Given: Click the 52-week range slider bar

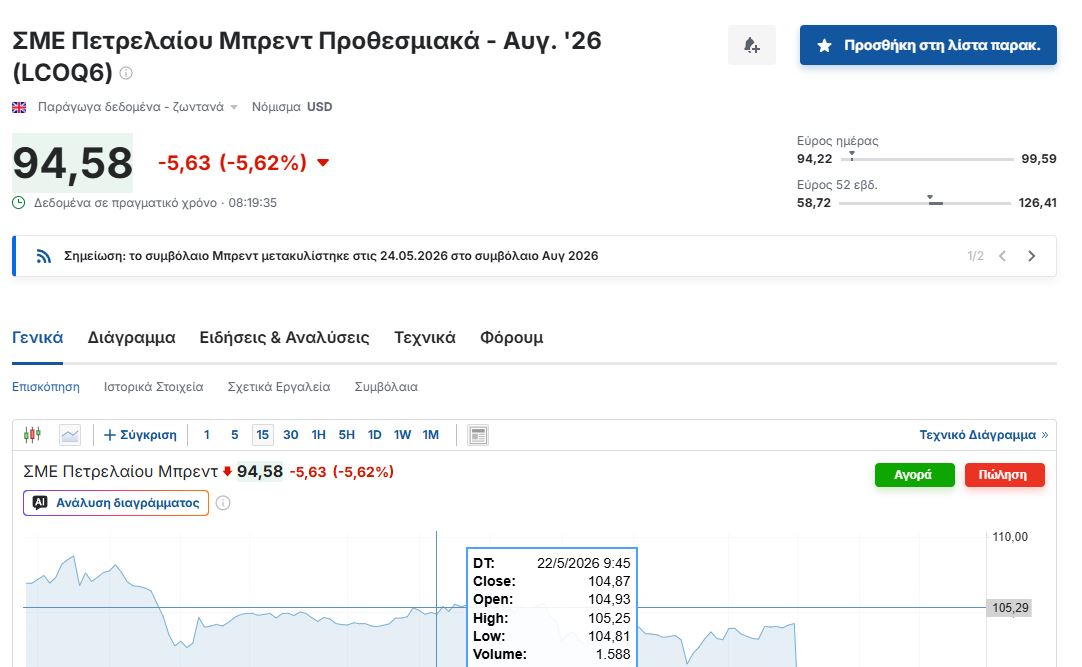Looking at the screenshot, I should point(925,203).
